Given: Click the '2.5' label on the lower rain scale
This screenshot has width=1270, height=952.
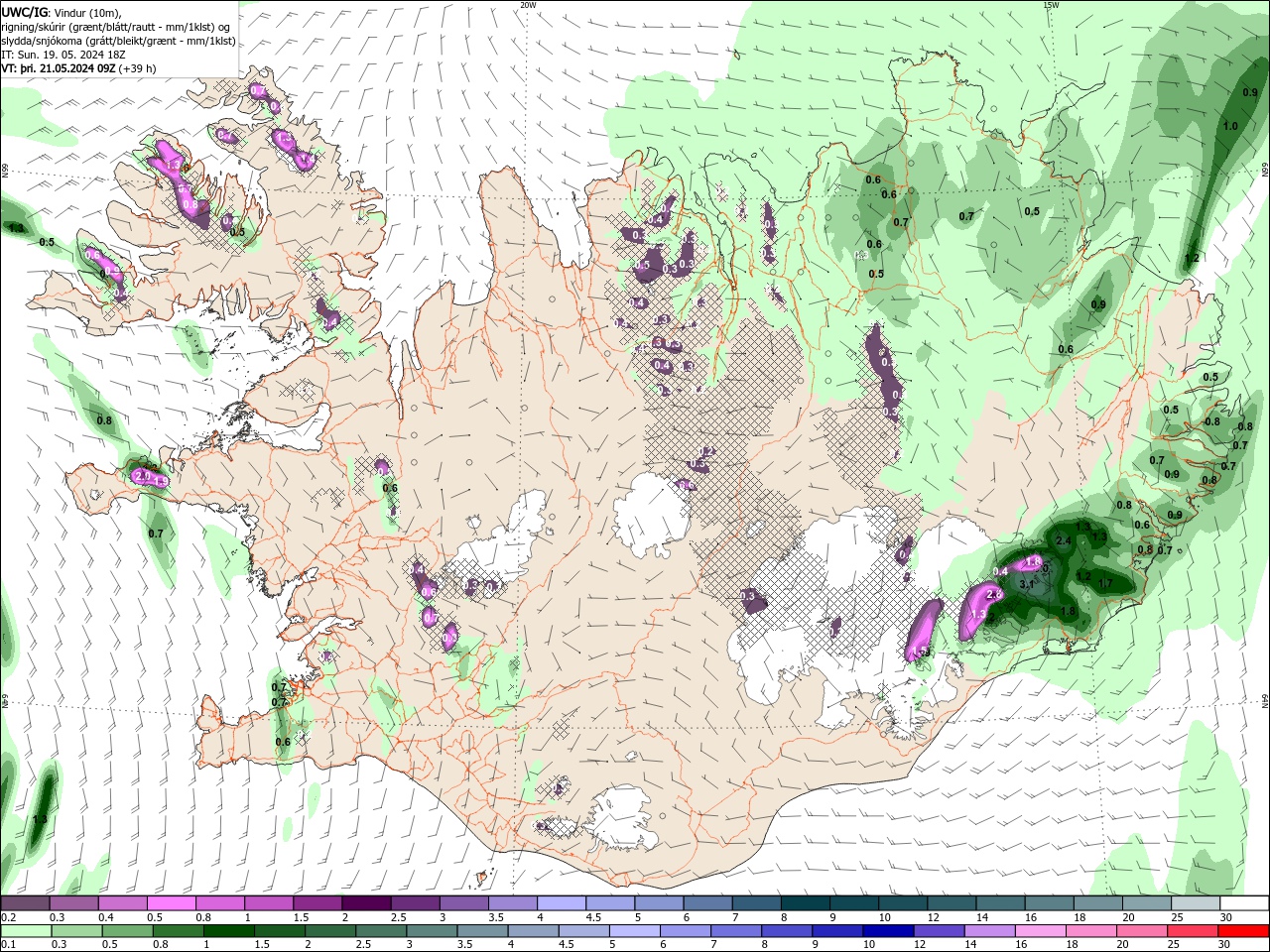Looking at the screenshot, I should tap(363, 945).
